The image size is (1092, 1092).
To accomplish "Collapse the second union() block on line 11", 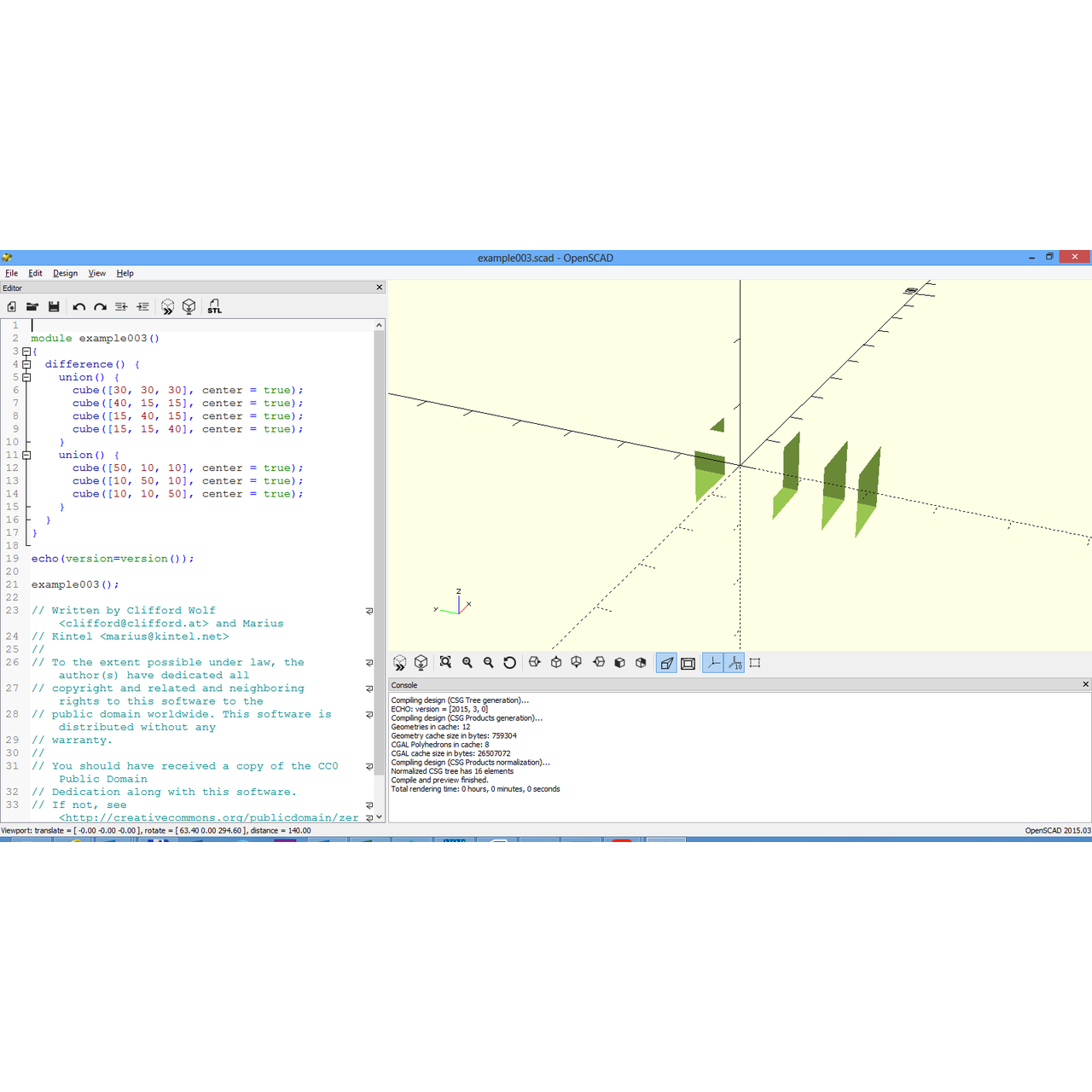I will [26, 455].
